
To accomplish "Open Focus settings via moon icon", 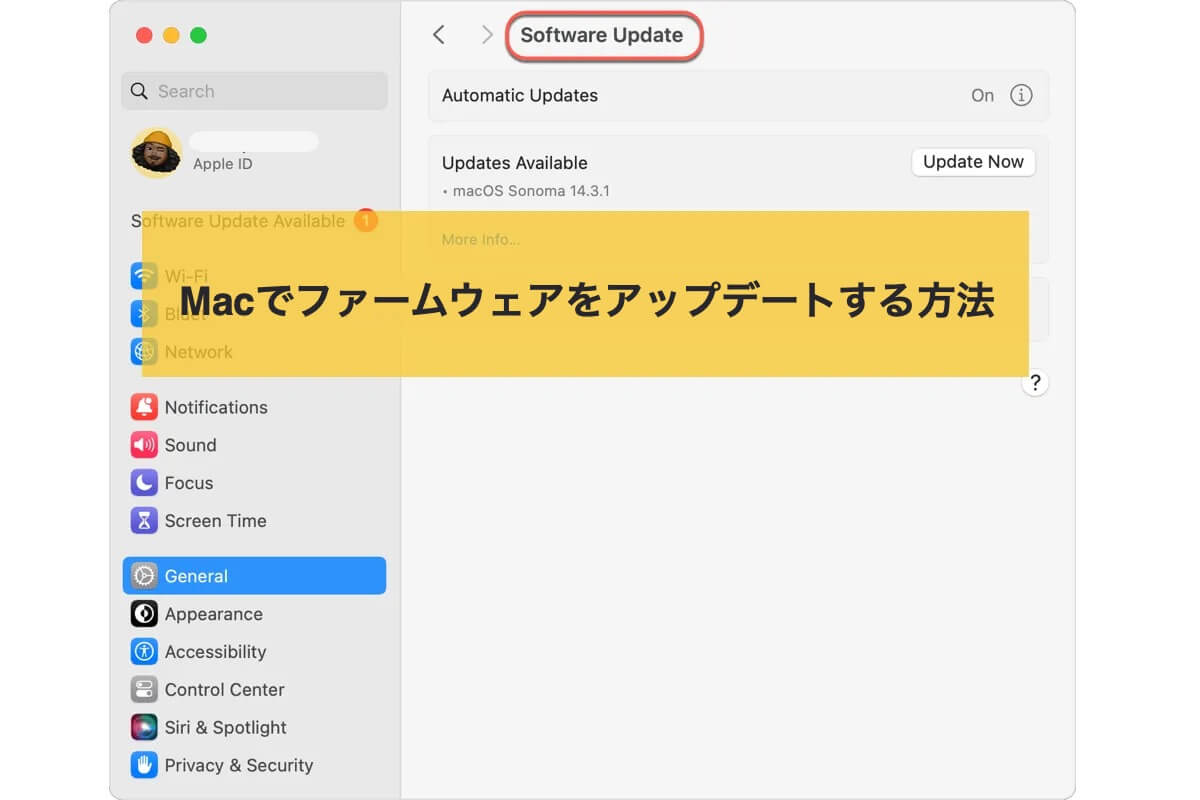I will tap(144, 483).
